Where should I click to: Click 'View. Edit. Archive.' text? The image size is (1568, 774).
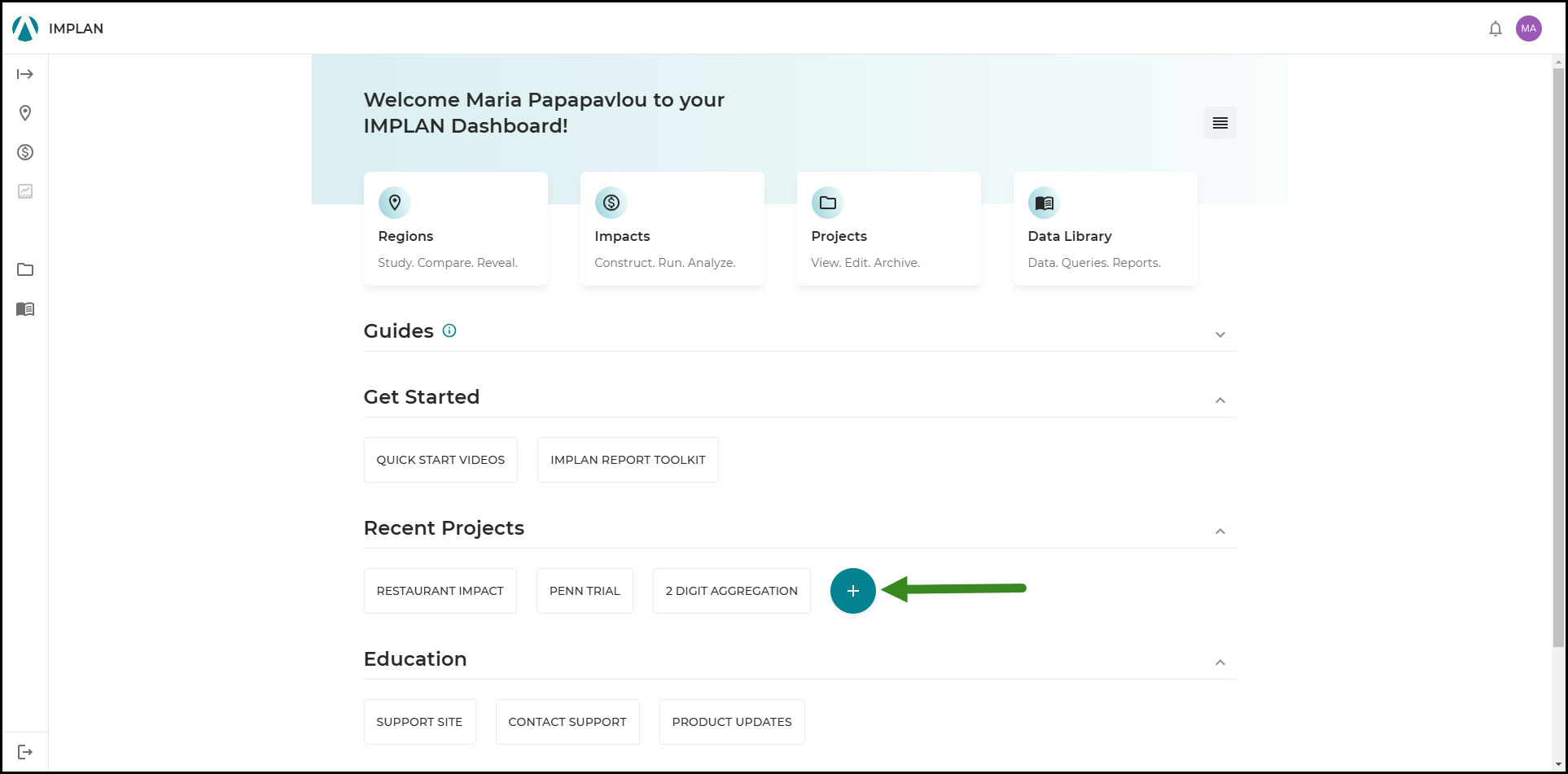[x=865, y=263]
